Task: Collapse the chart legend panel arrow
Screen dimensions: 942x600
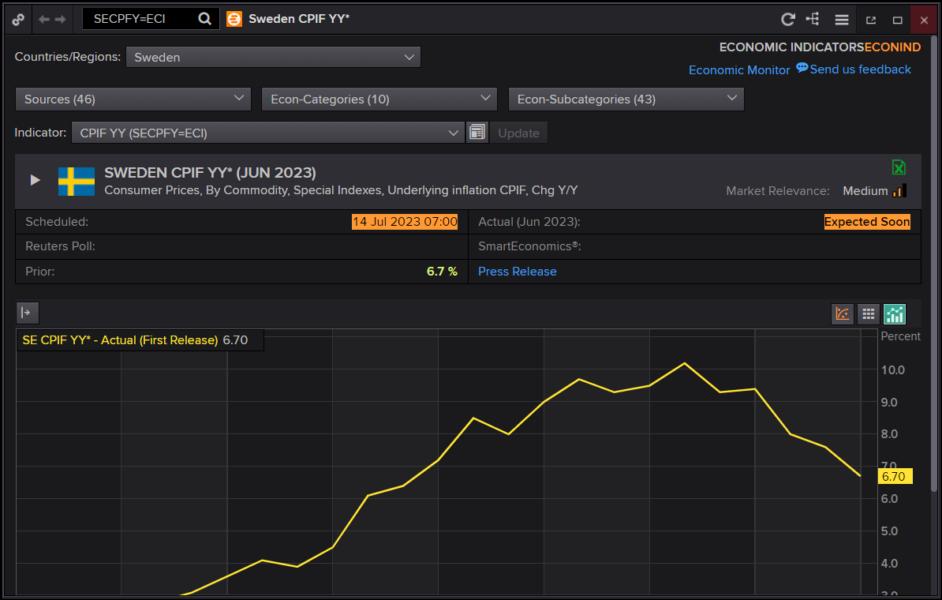Action: (26, 313)
